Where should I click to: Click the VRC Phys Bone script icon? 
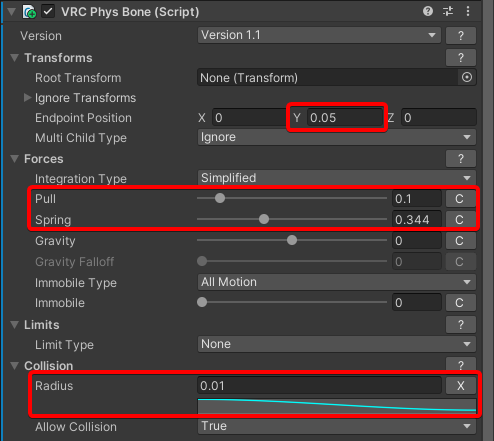click(29, 12)
